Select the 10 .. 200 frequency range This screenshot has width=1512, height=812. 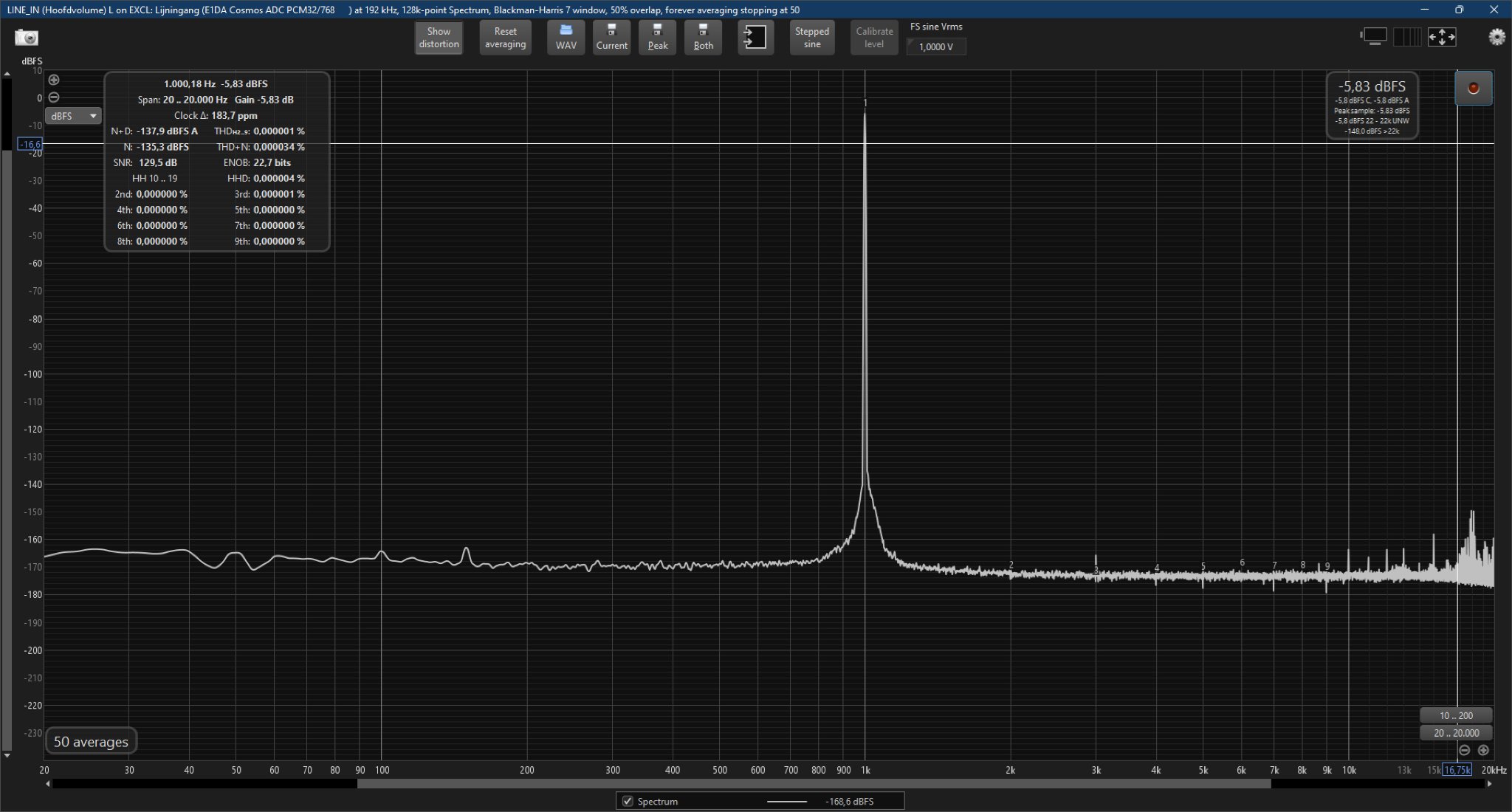1456,715
